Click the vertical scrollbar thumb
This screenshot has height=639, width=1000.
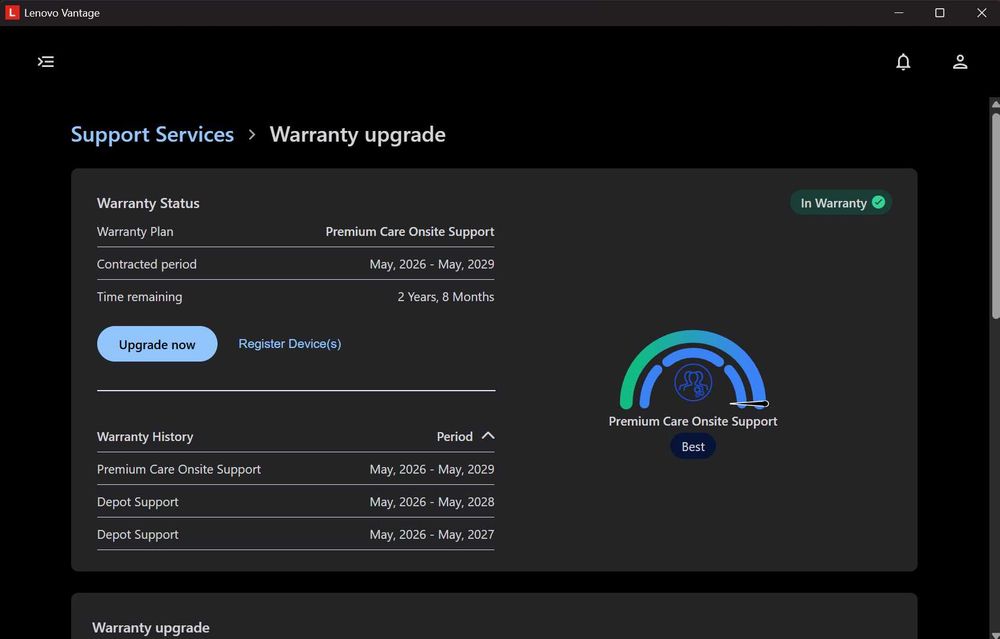[996, 215]
